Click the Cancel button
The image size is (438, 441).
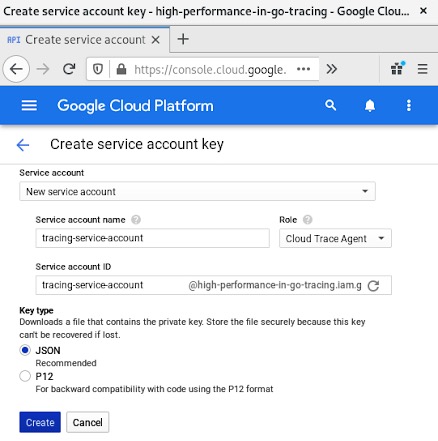[x=88, y=422]
